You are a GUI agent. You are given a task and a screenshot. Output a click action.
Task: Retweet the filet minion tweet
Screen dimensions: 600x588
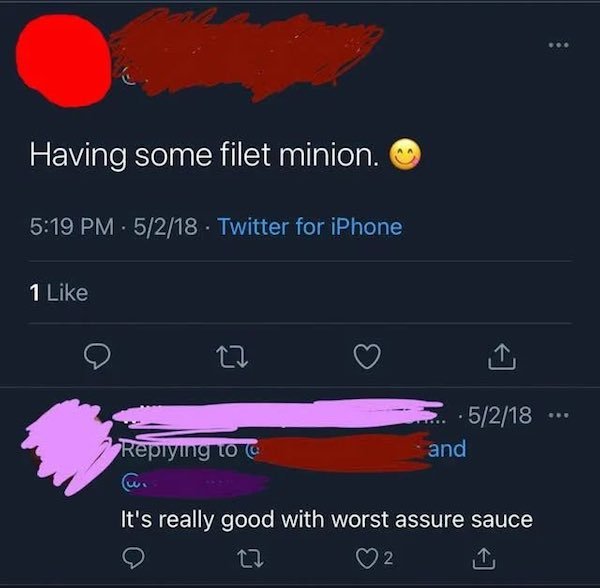(x=232, y=357)
